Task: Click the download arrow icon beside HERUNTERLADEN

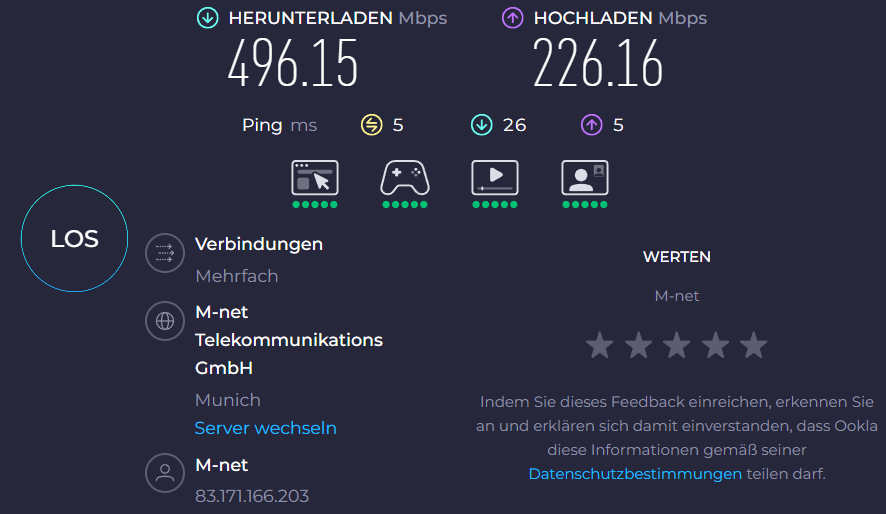Action: coord(208,18)
